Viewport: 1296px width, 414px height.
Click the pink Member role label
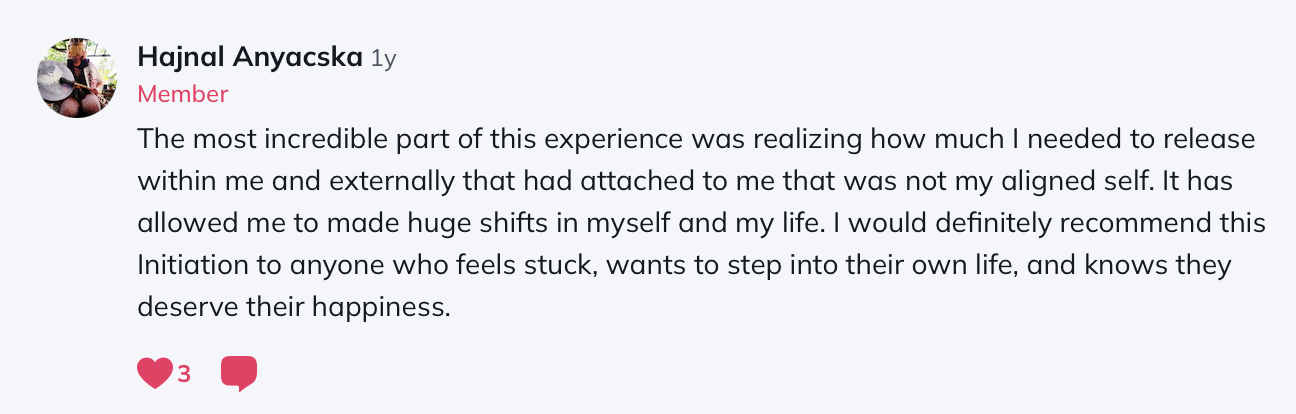(182, 95)
